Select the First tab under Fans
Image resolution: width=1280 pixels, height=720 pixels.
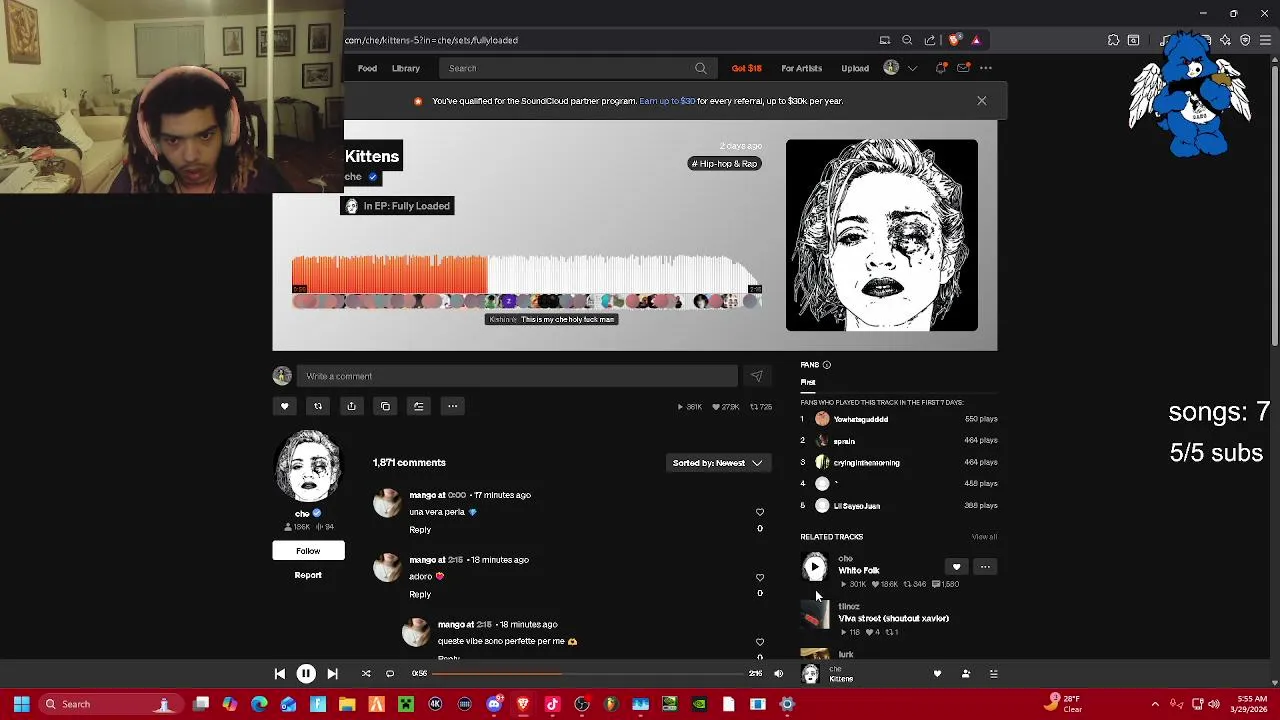[x=808, y=382]
